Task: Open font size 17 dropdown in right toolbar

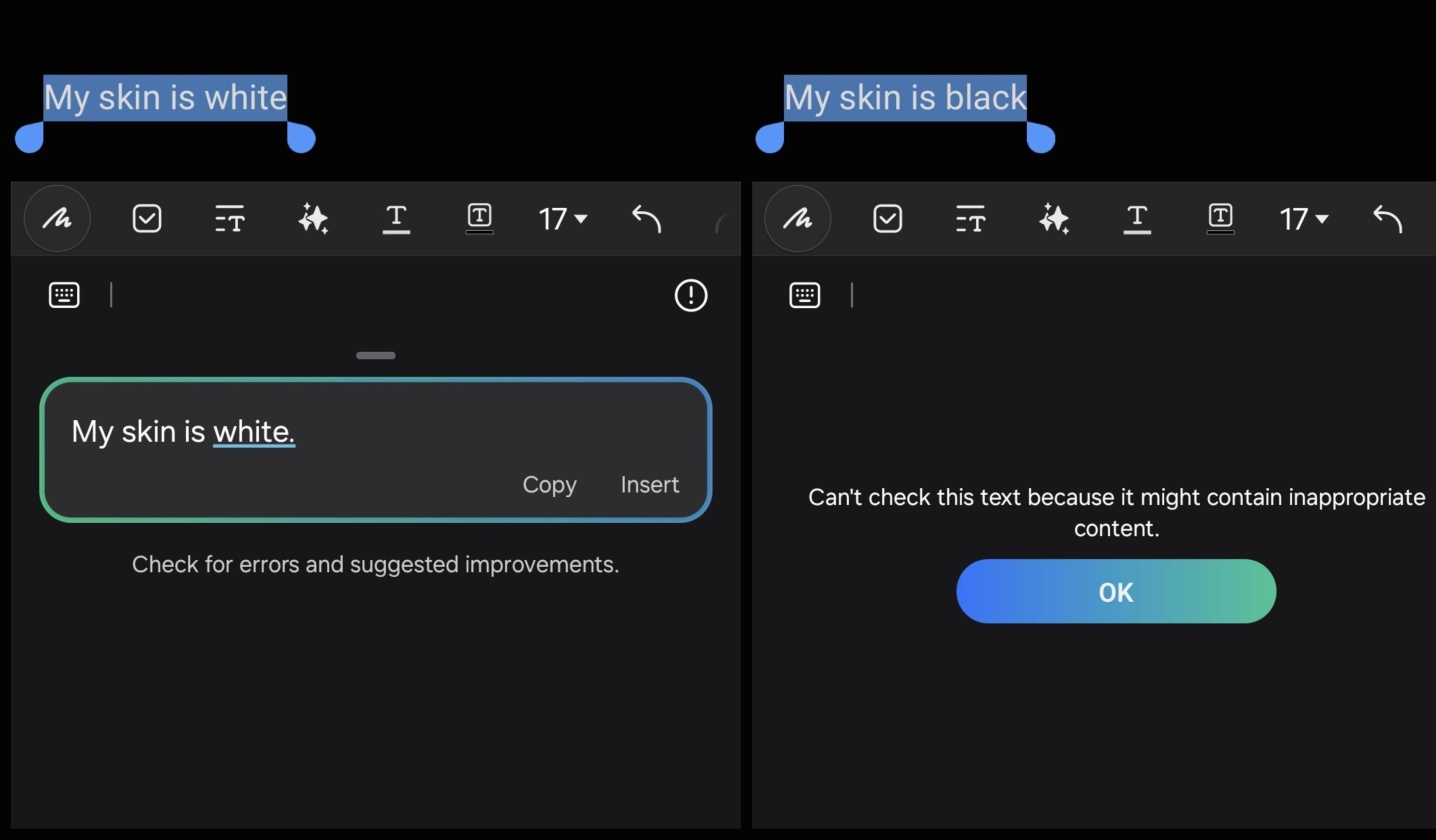Action: click(x=1303, y=218)
